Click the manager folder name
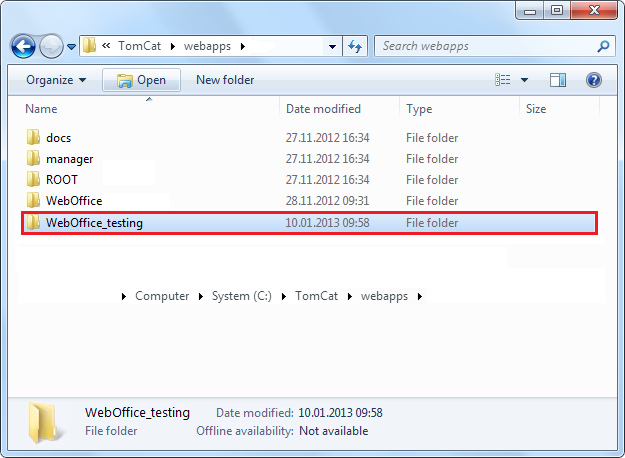Screen dimensions: 625x458 pos(69,159)
